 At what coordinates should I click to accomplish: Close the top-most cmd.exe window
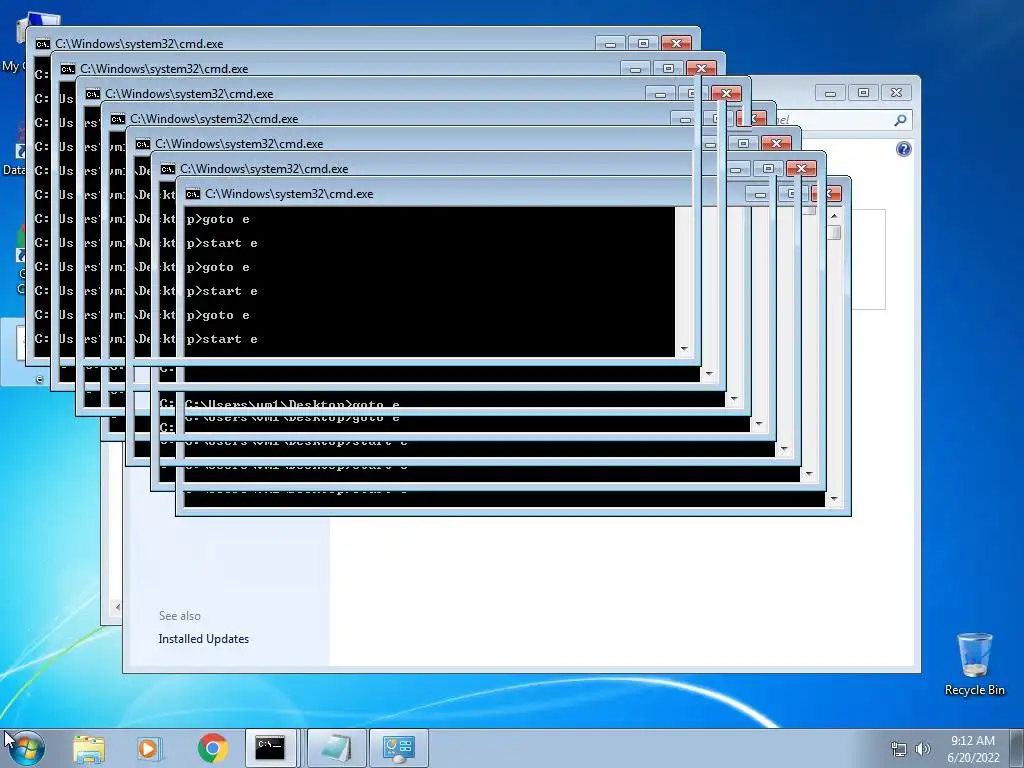[x=677, y=44]
